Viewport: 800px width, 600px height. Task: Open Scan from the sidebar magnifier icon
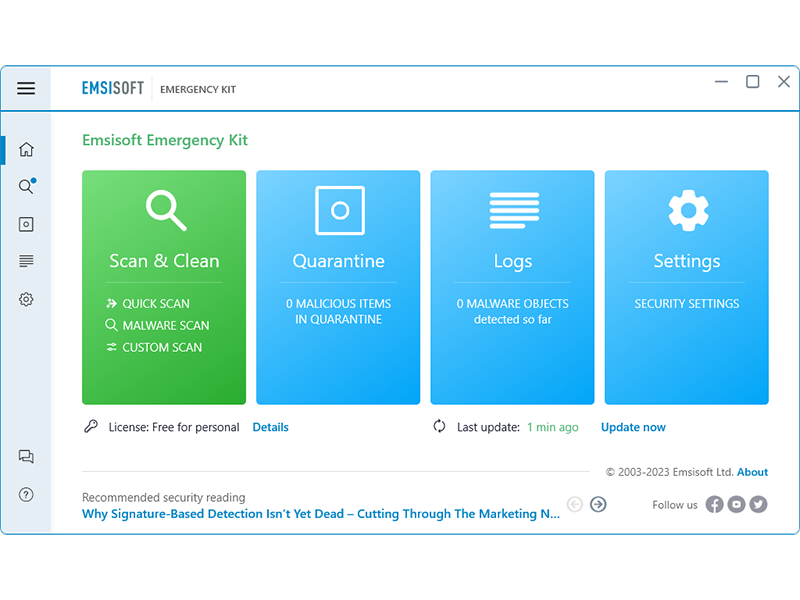click(x=26, y=187)
